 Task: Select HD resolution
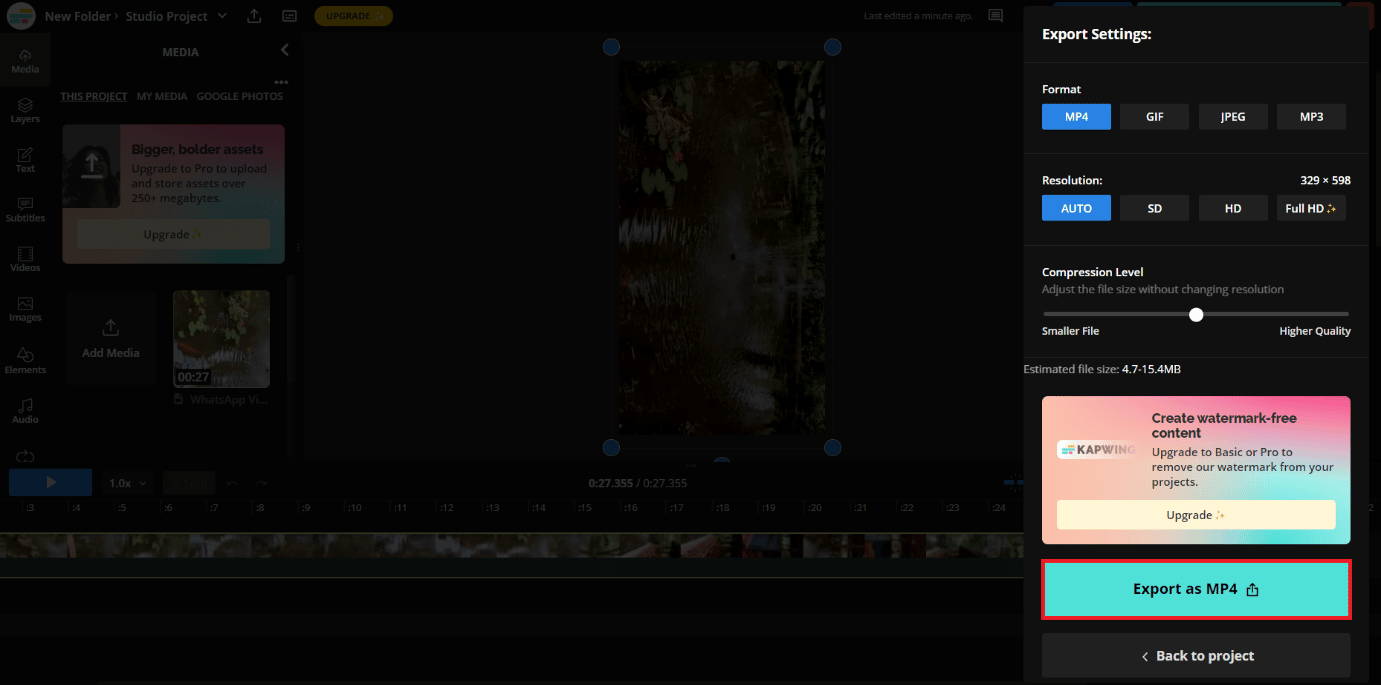pos(1233,208)
